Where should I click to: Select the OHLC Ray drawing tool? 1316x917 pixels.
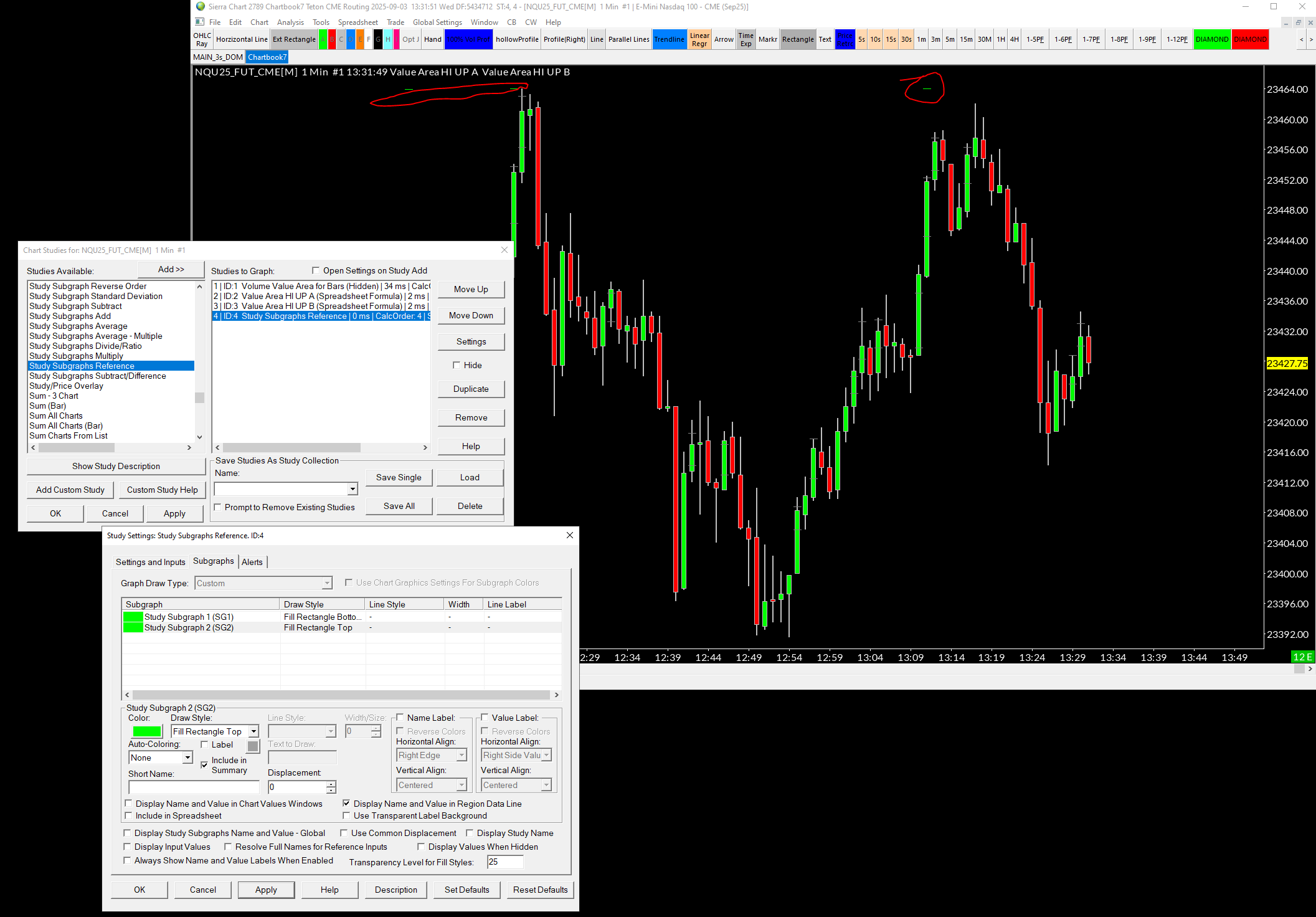tap(202, 39)
